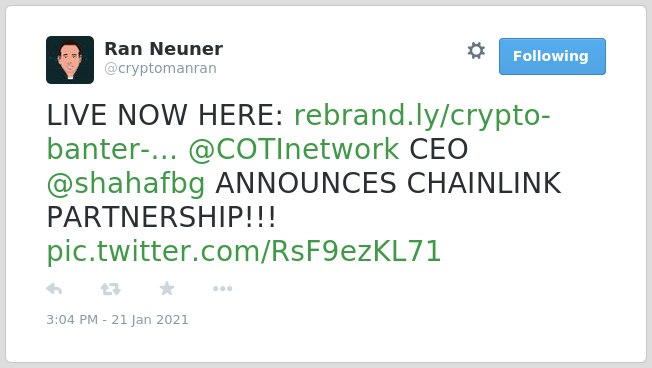This screenshot has width=652, height=368.
Task: Click the '21 Jan 2021' date portion
Action: [x=150, y=320]
